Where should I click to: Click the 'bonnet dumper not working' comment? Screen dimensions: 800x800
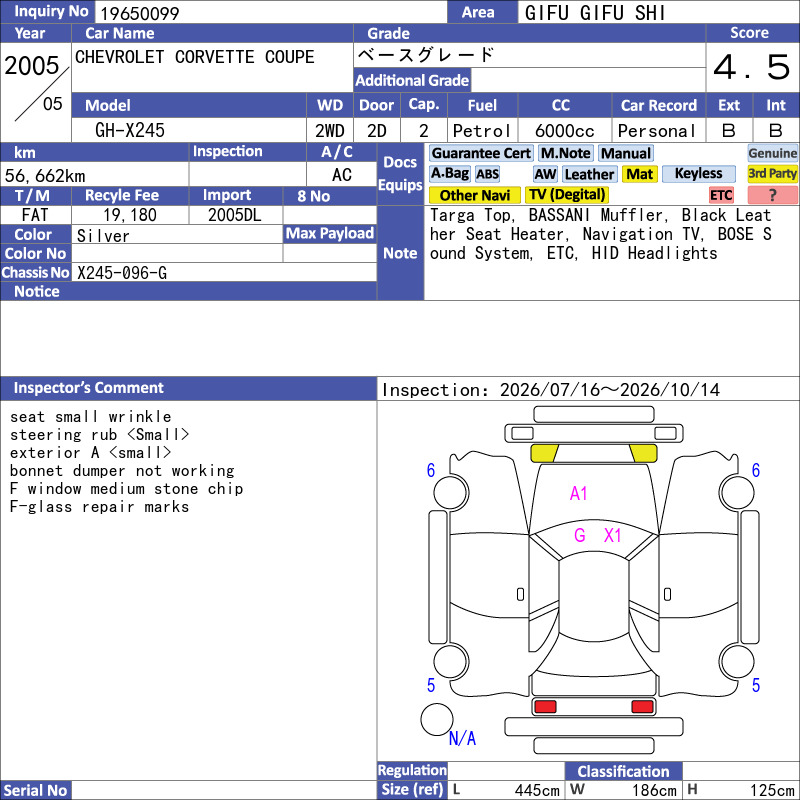tap(122, 470)
